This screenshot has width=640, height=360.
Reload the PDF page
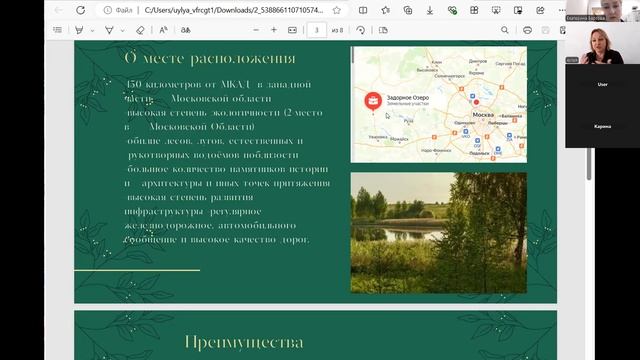click(x=80, y=10)
